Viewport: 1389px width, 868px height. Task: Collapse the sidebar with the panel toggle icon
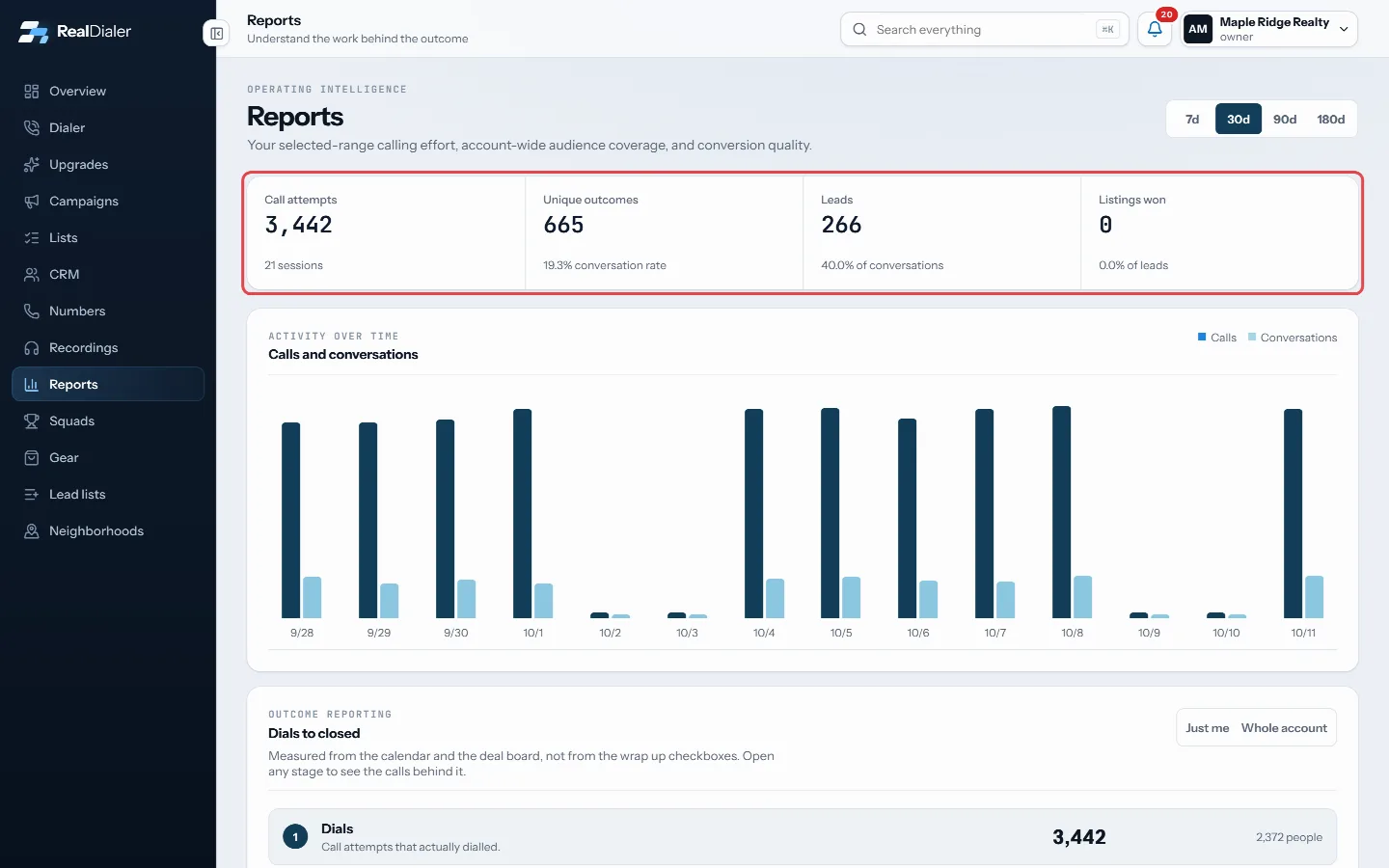217,34
